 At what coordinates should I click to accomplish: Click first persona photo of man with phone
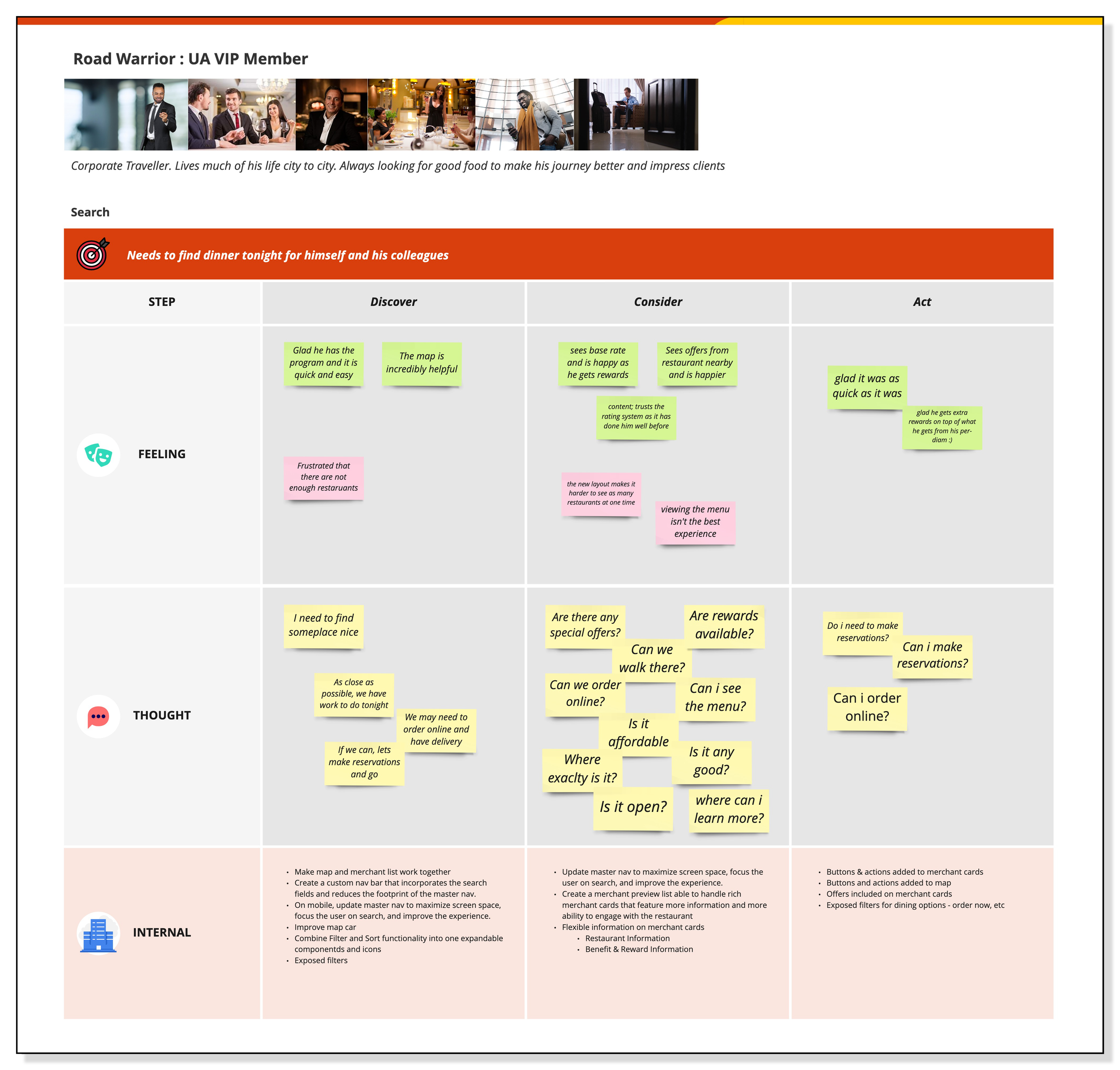coord(126,115)
